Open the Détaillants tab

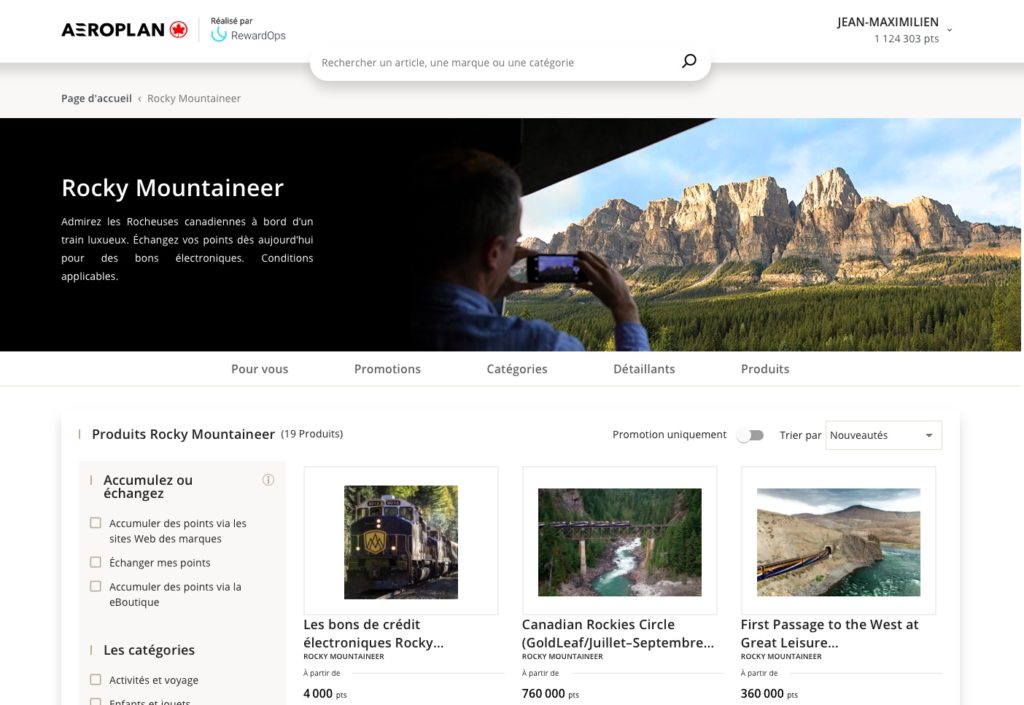(x=644, y=369)
